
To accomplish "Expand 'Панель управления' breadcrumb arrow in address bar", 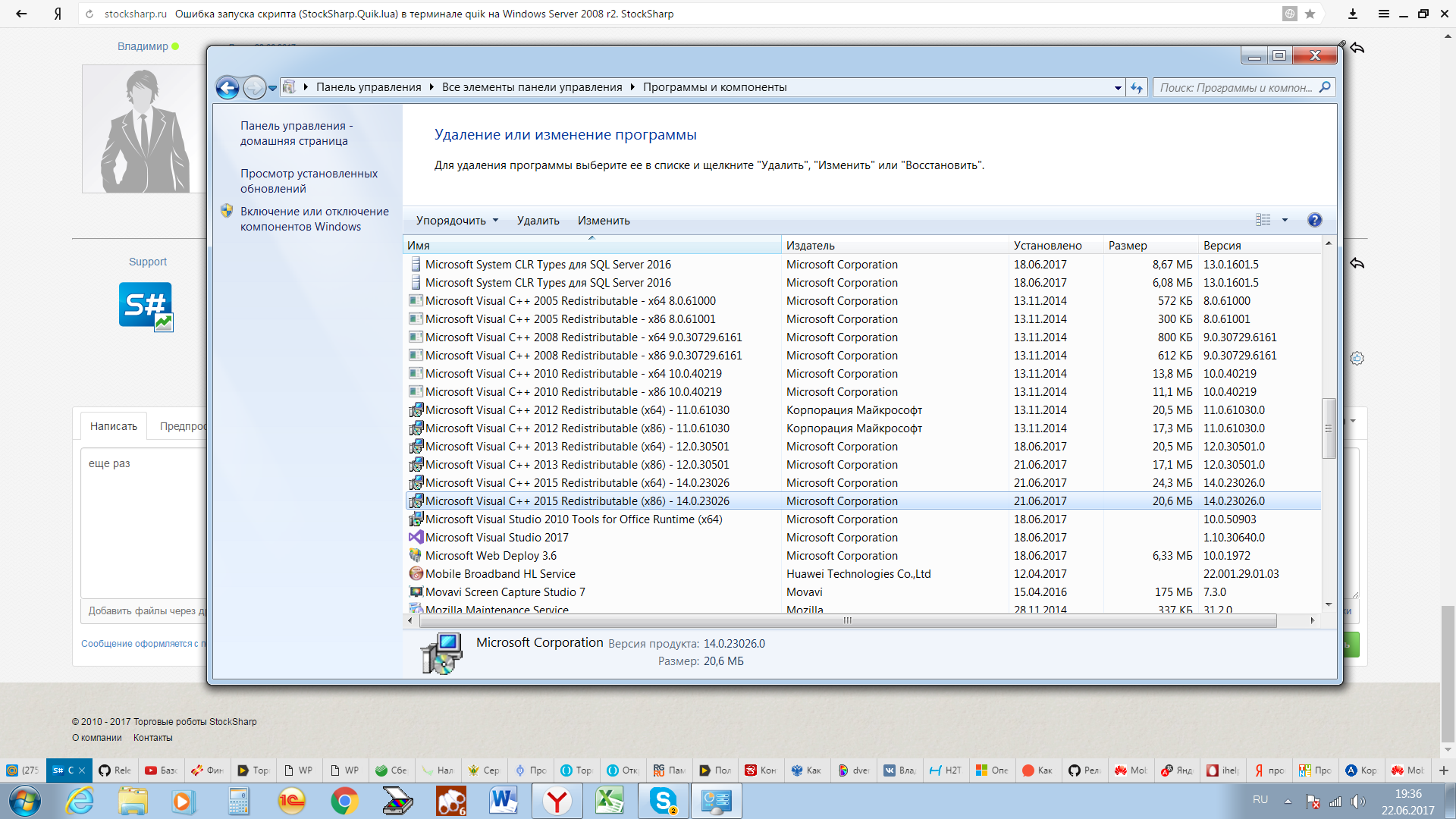I will [431, 87].
